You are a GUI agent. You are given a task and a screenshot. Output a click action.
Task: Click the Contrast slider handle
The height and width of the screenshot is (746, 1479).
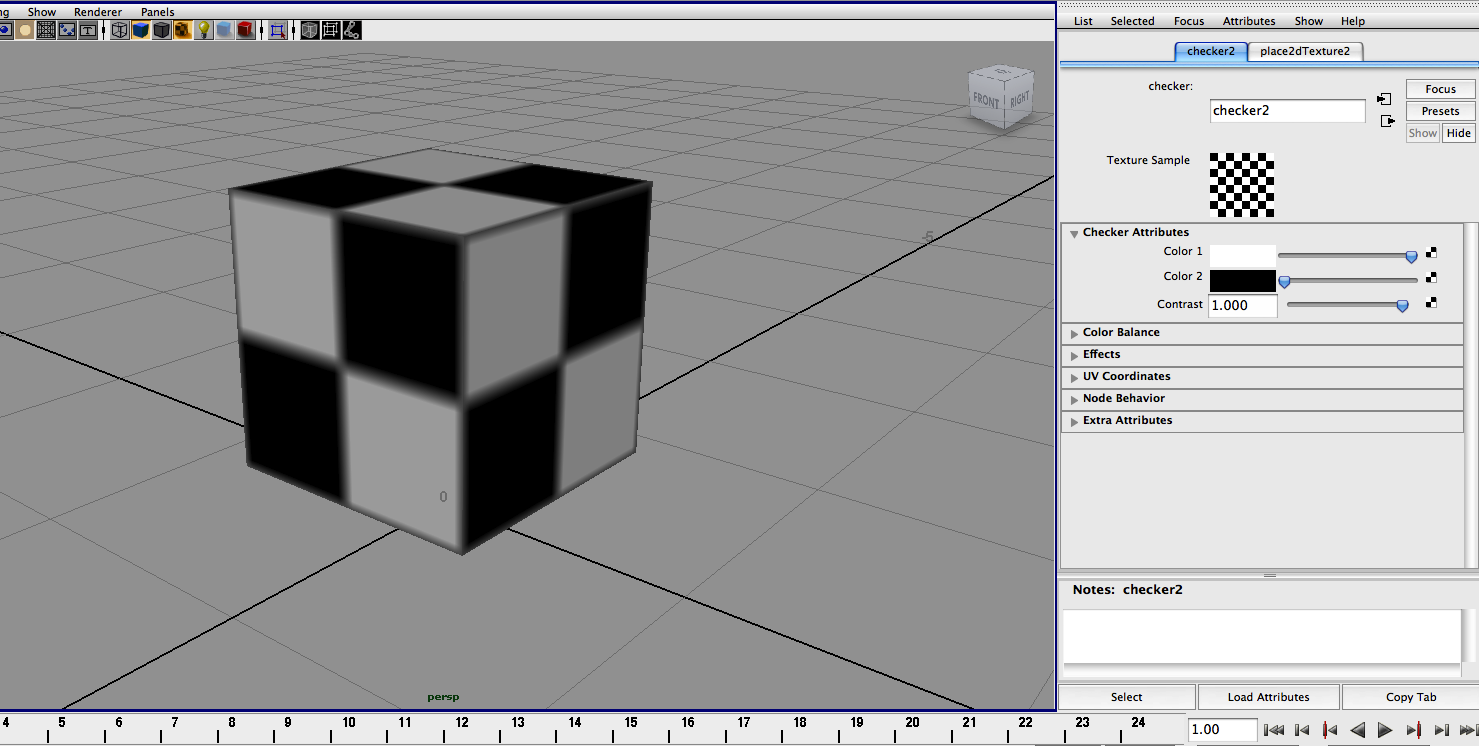coord(1401,305)
